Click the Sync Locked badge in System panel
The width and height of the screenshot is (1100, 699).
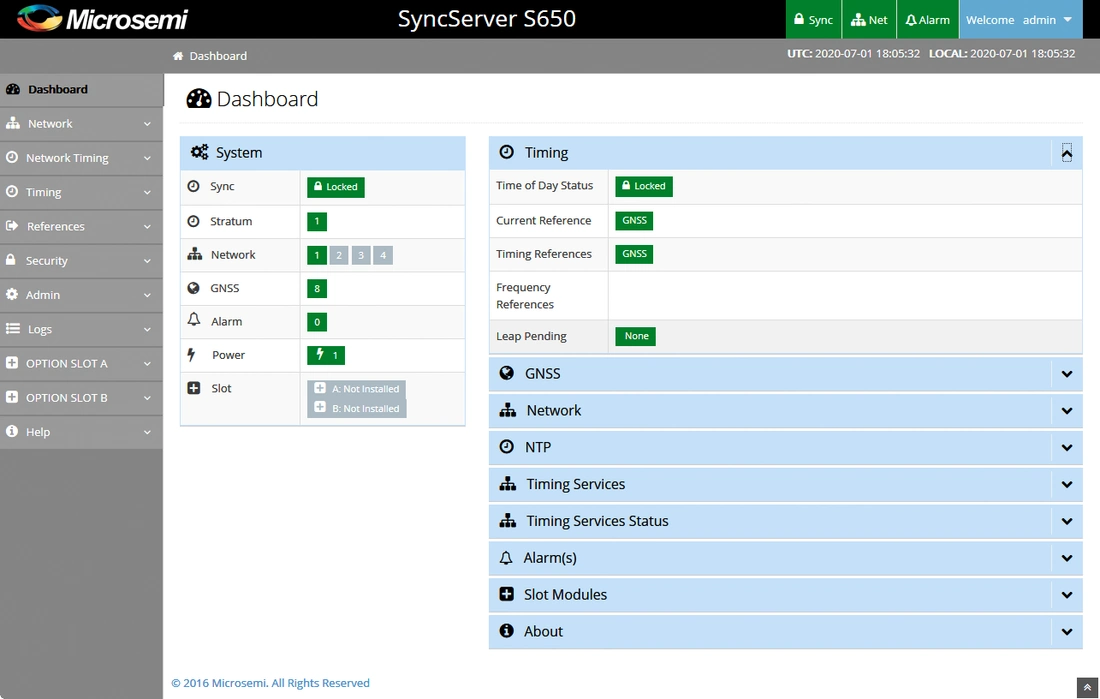click(335, 187)
